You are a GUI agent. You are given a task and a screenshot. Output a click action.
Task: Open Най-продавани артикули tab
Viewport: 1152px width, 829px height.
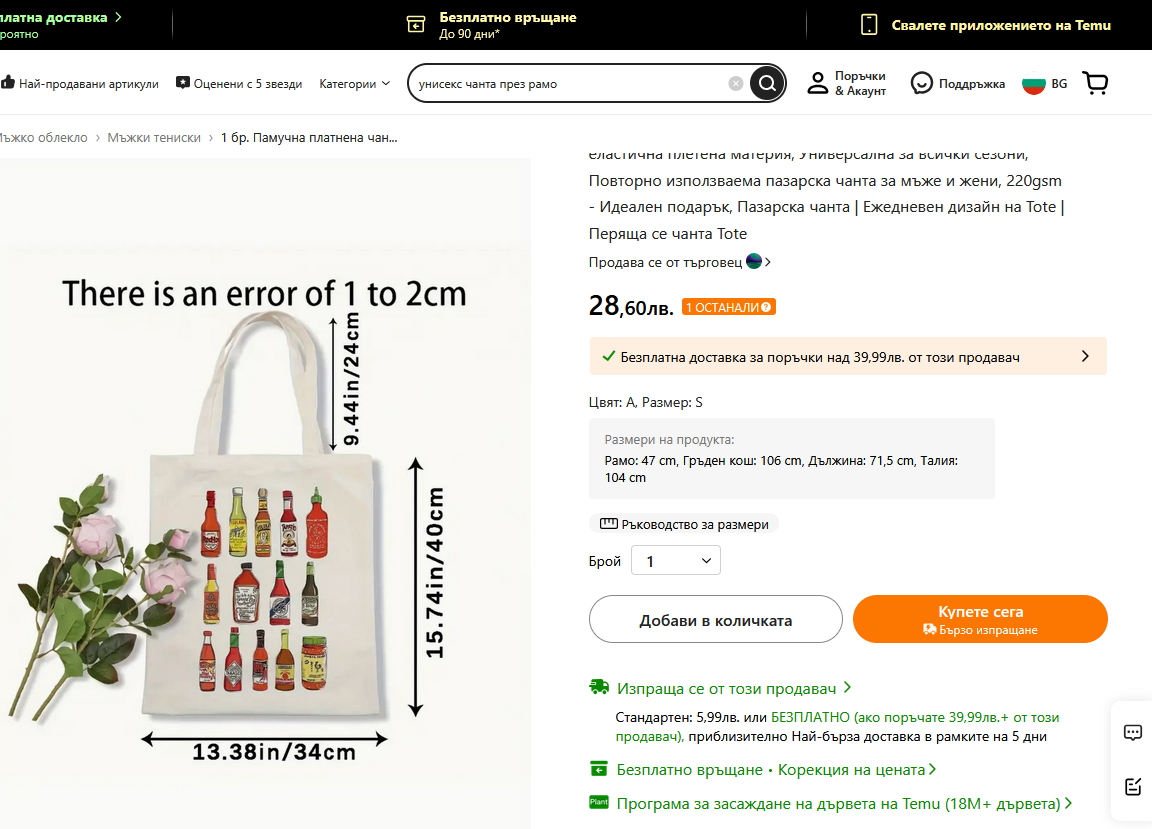(81, 84)
